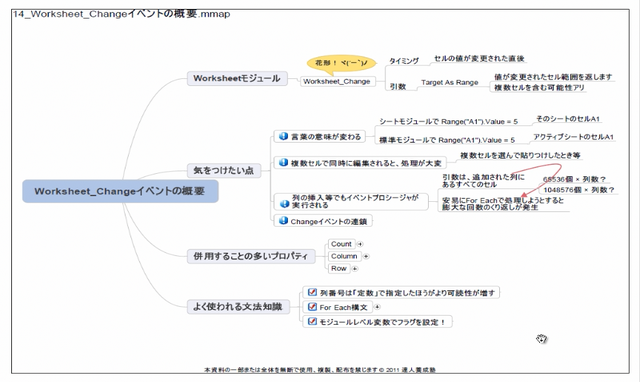Select the Worksheetモジュール branch topic

point(237,78)
